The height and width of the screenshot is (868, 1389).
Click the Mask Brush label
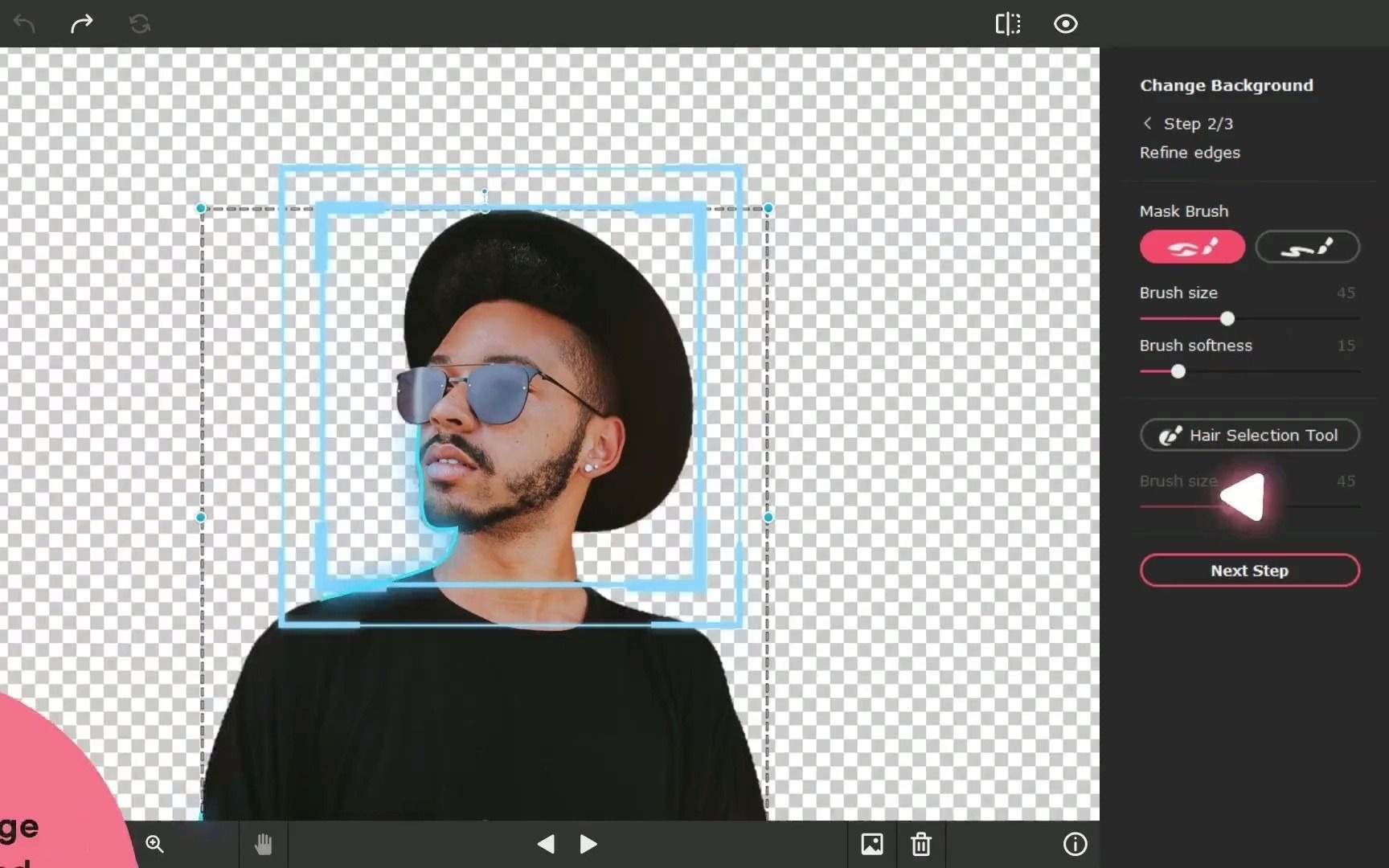(1184, 211)
